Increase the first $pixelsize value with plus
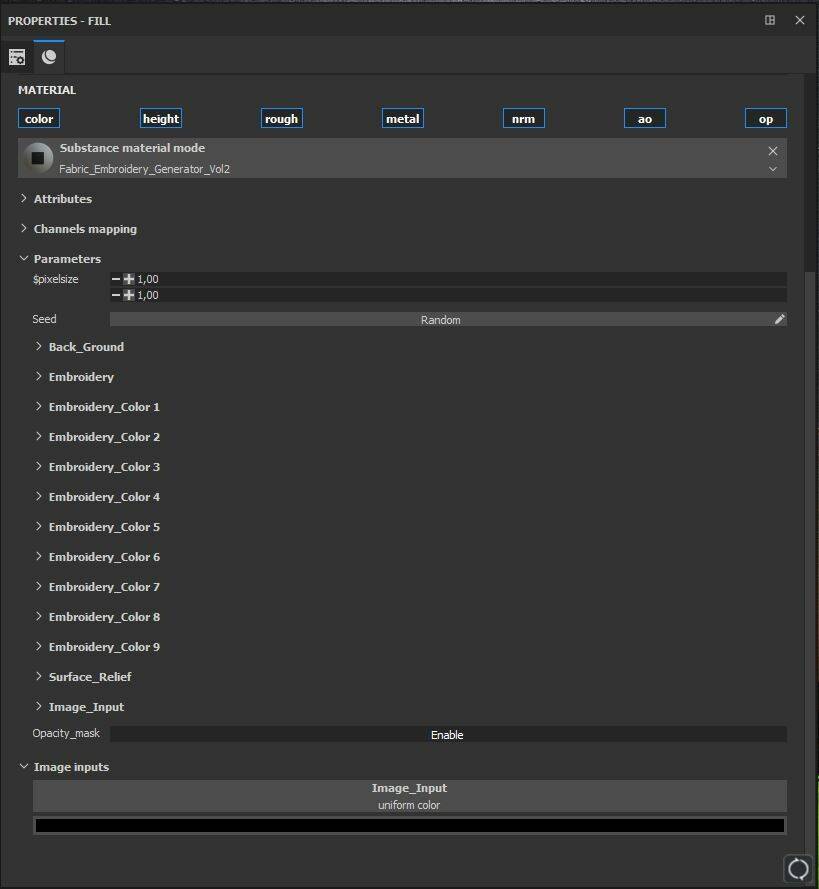819x889 pixels. point(129,279)
